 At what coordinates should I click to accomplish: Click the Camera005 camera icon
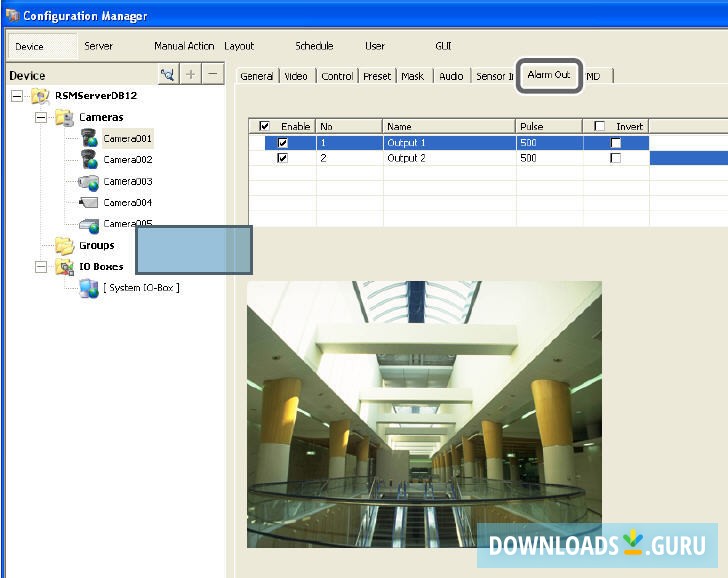89,226
